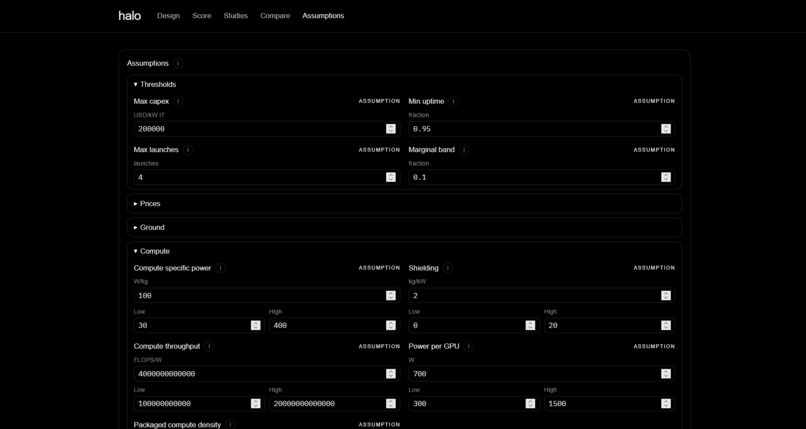The width and height of the screenshot is (806, 429).
Task: Click the Shielding value field
Action: [542, 295]
